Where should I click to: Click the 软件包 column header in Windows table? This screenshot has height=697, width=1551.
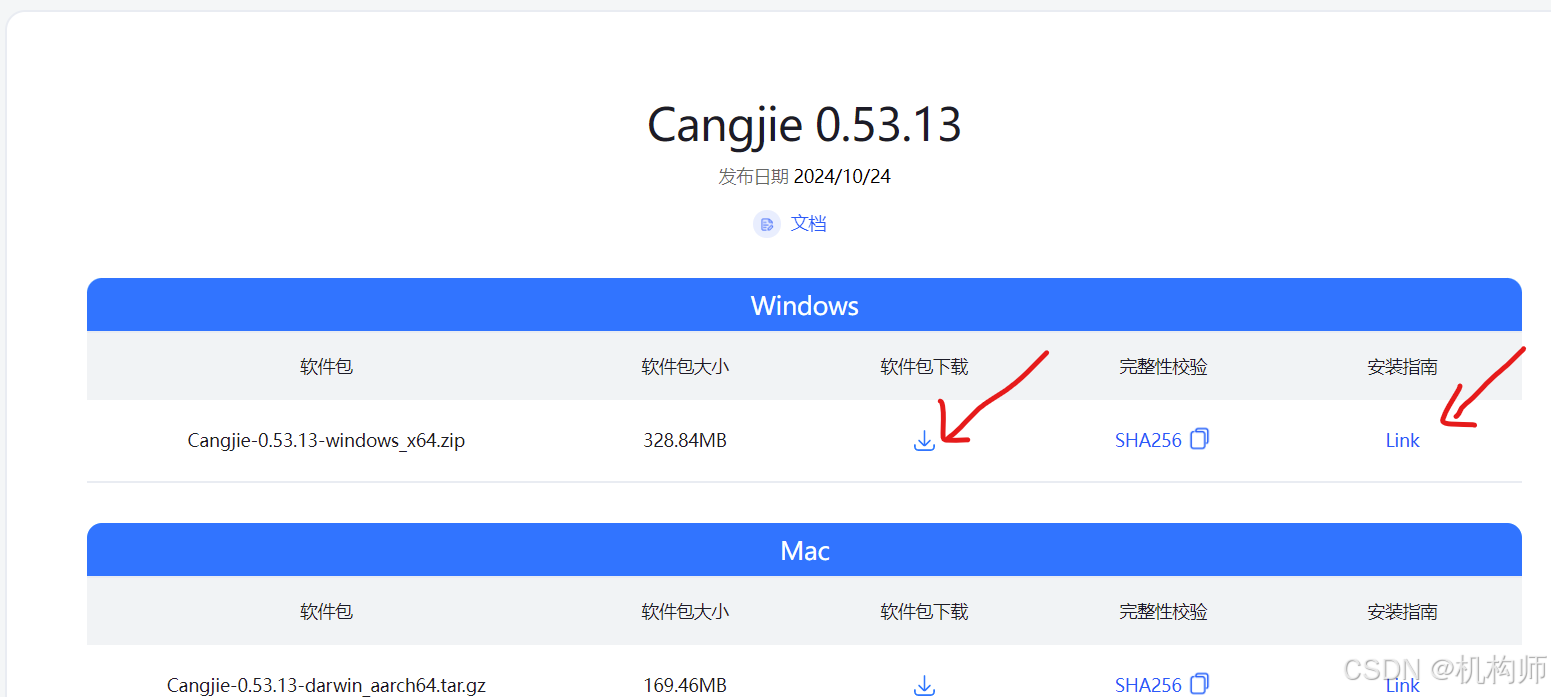click(x=326, y=366)
